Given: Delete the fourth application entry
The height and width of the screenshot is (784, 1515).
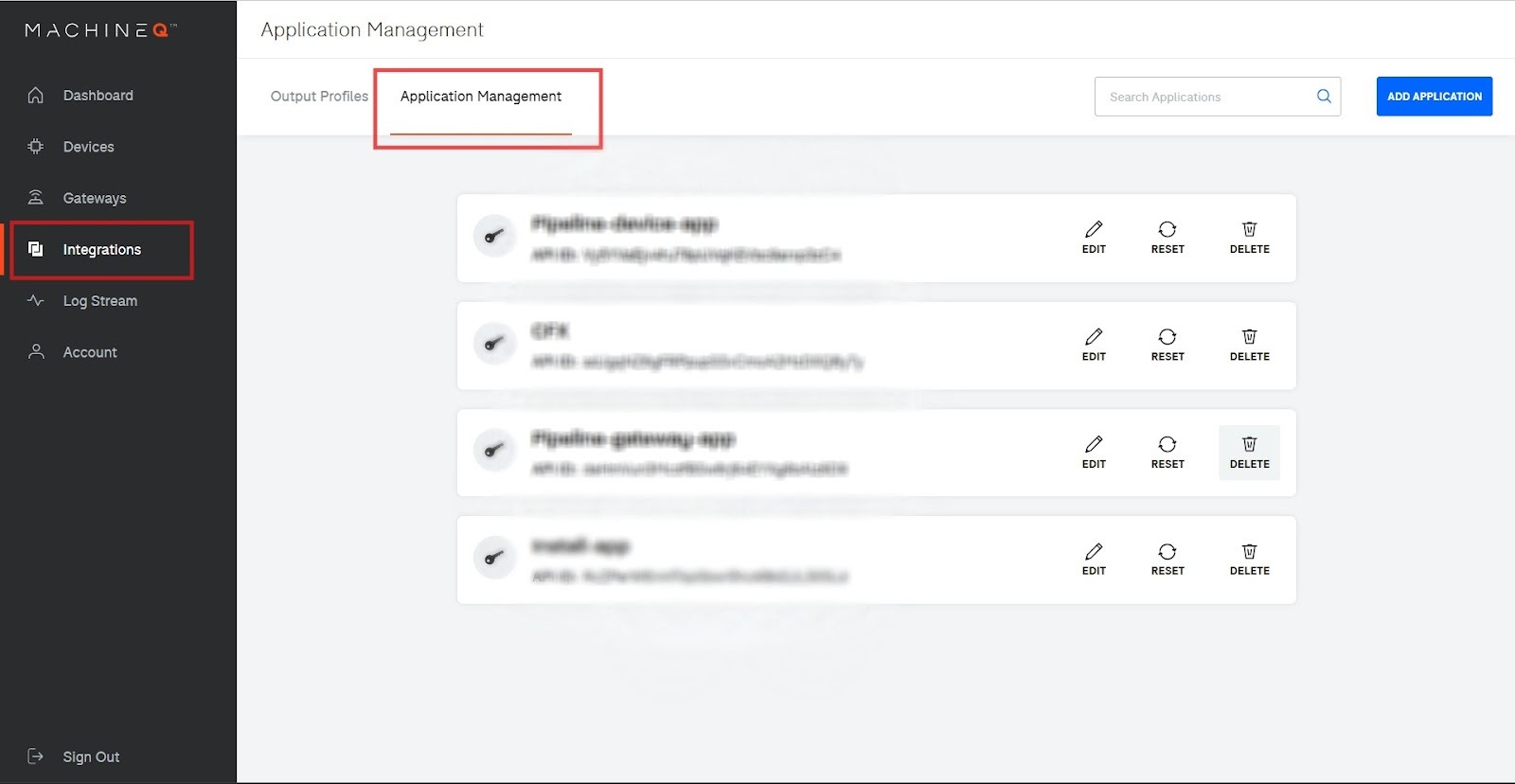Looking at the screenshot, I should (x=1249, y=559).
